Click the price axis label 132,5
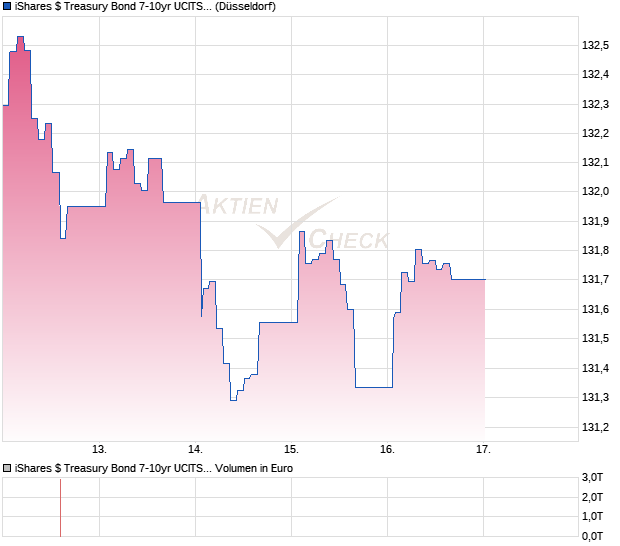620x546 pixels. (x=595, y=45)
